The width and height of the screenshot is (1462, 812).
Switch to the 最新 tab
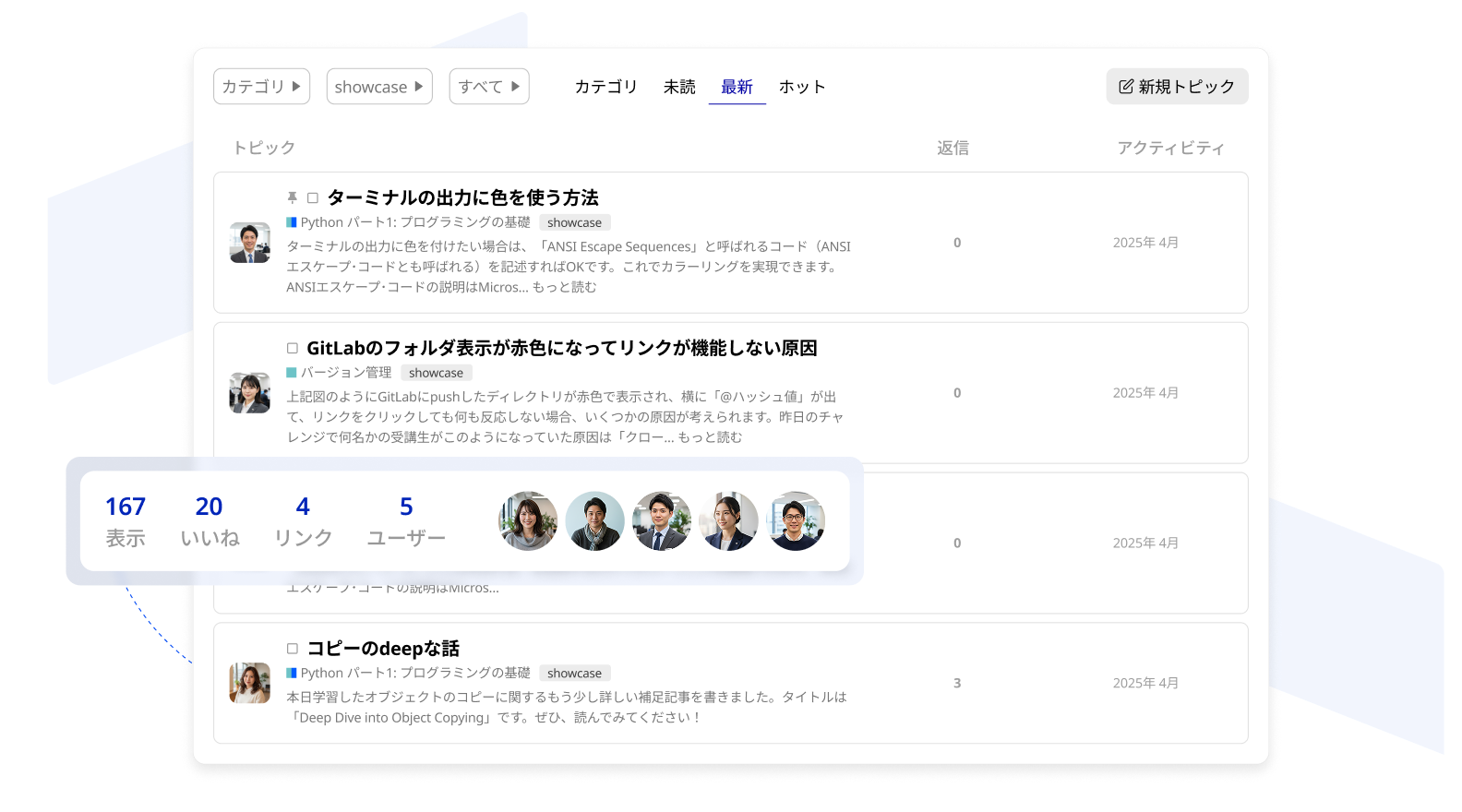click(x=737, y=87)
